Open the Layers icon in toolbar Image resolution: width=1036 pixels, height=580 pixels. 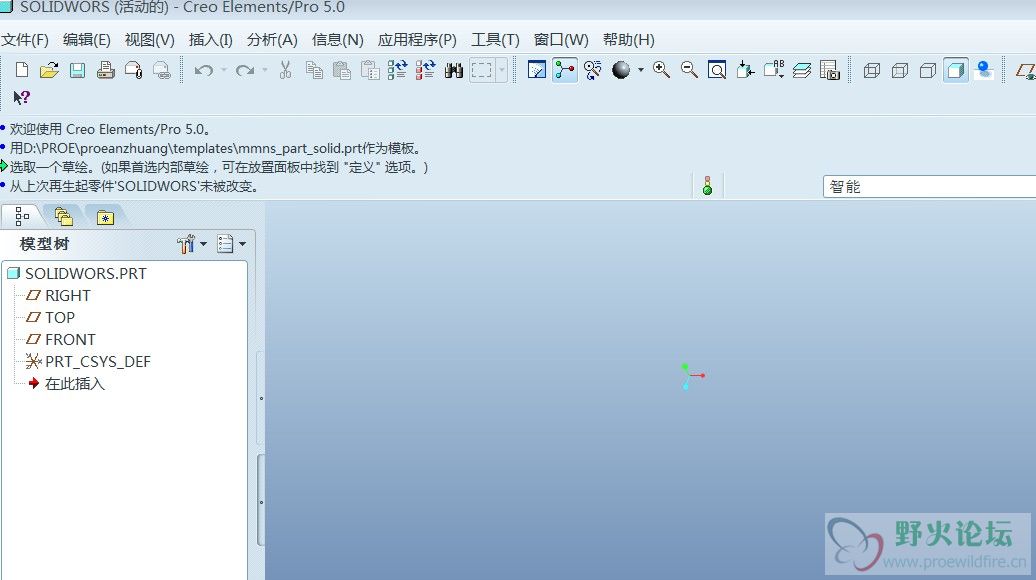801,70
